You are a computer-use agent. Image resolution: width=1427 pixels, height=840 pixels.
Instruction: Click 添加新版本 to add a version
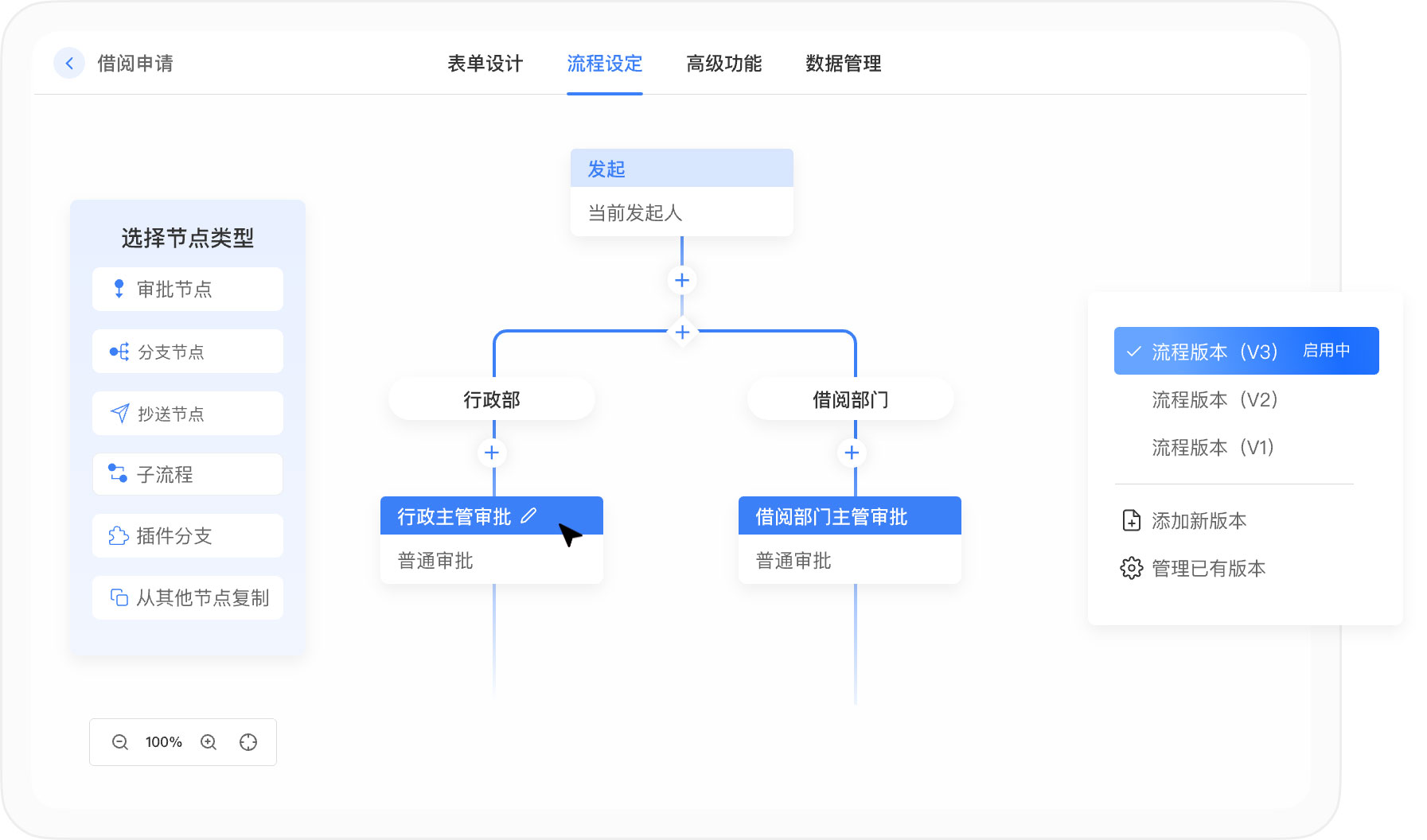[x=1199, y=520]
